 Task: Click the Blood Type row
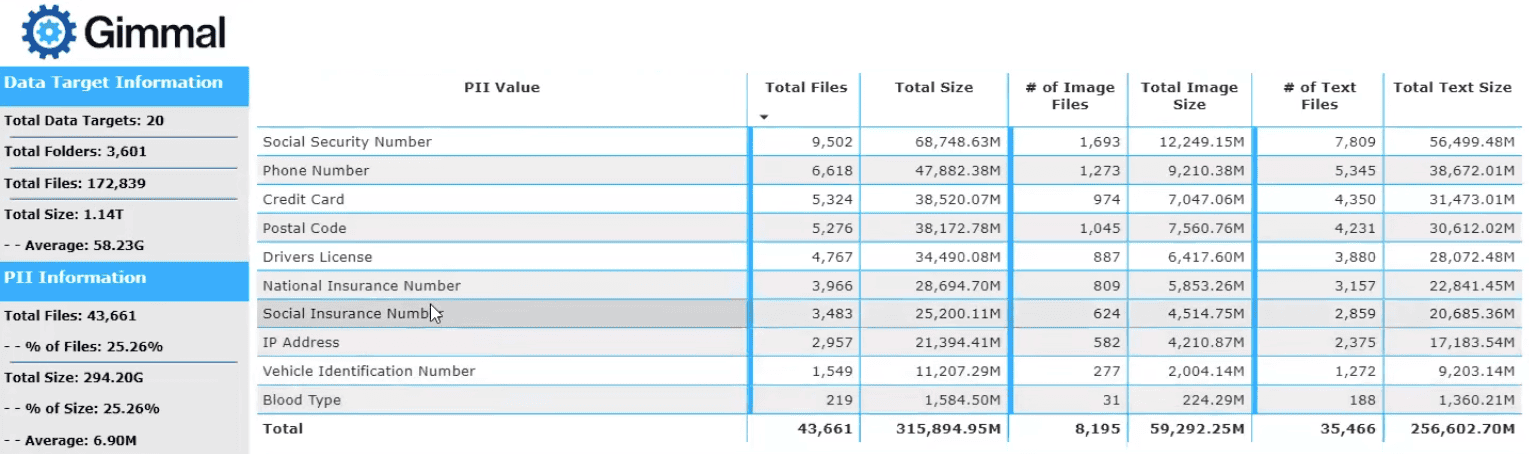point(301,401)
